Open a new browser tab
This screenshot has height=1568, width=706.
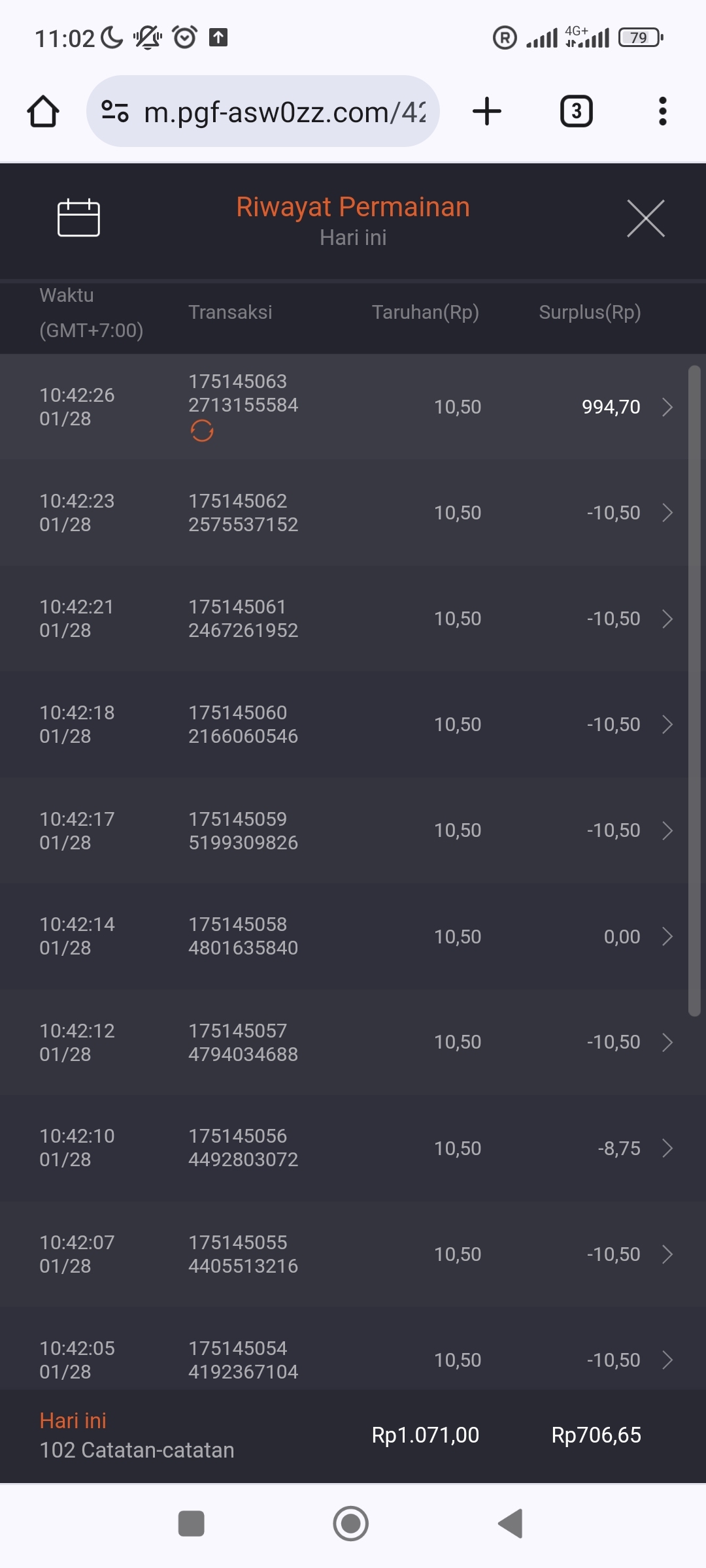[x=487, y=111]
